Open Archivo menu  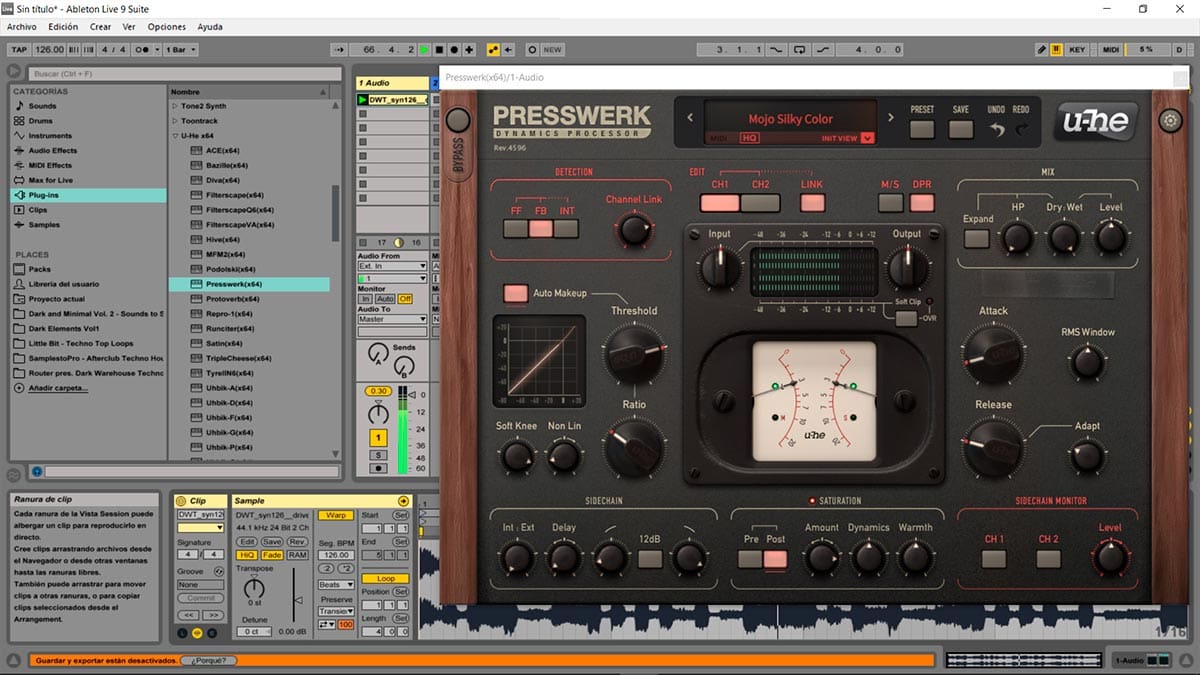click(22, 27)
